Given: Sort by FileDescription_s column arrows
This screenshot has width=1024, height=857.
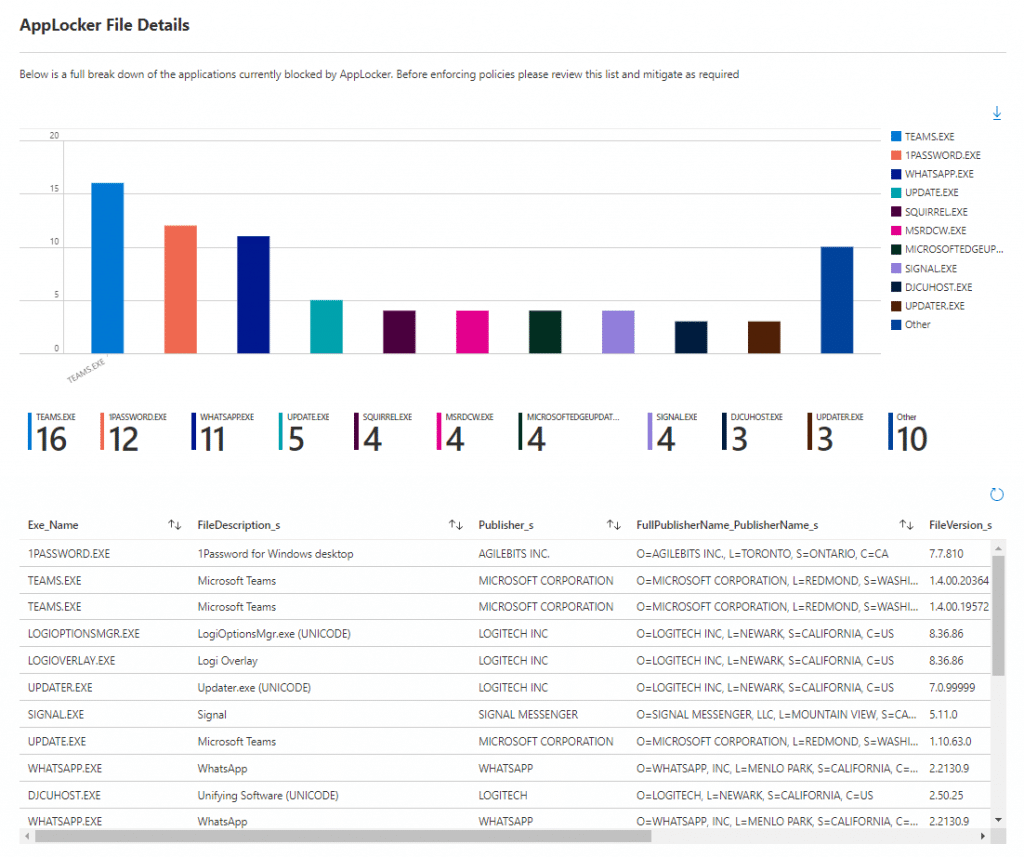Looking at the screenshot, I should click(x=456, y=525).
